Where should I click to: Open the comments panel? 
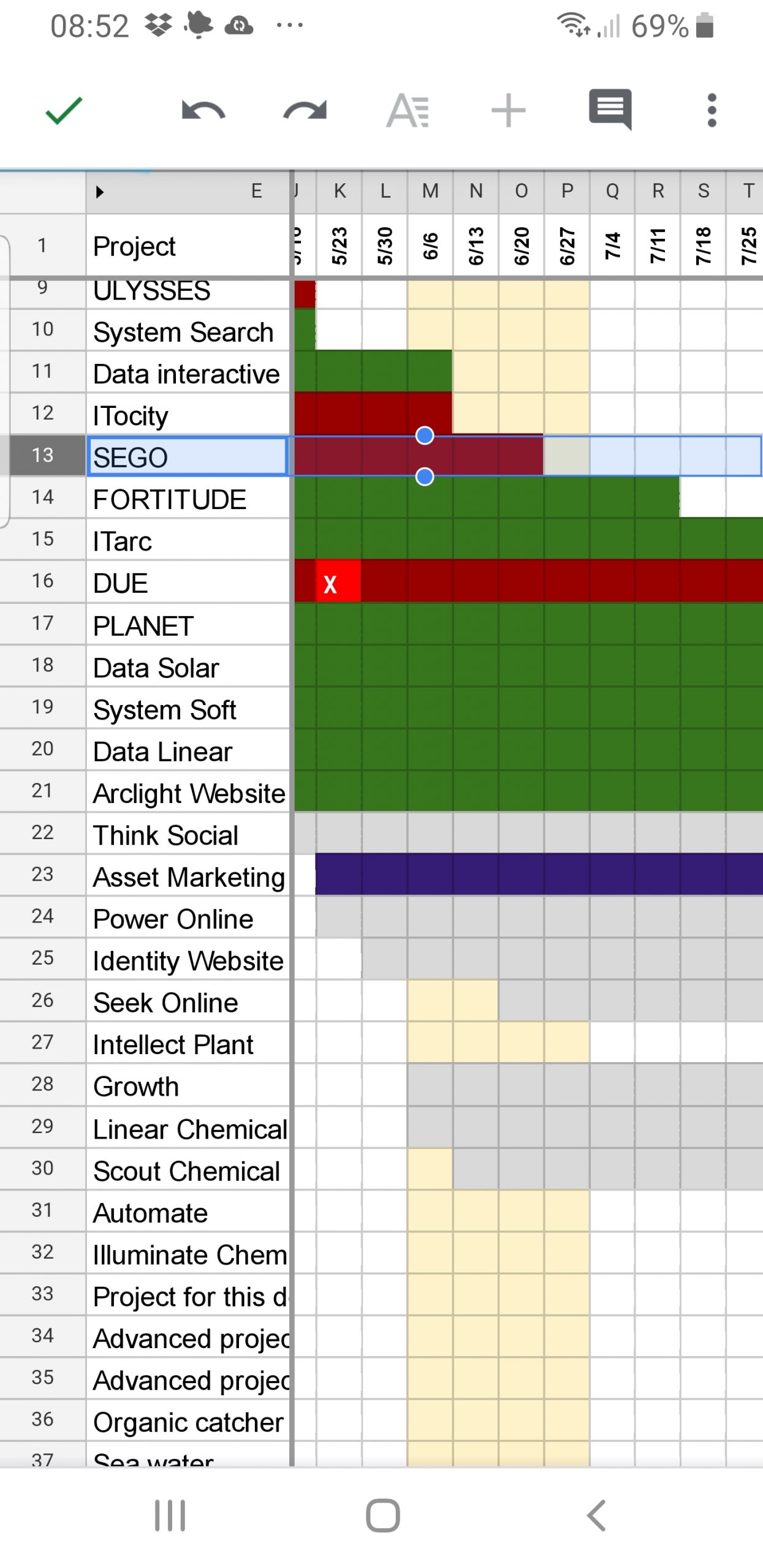click(x=610, y=110)
